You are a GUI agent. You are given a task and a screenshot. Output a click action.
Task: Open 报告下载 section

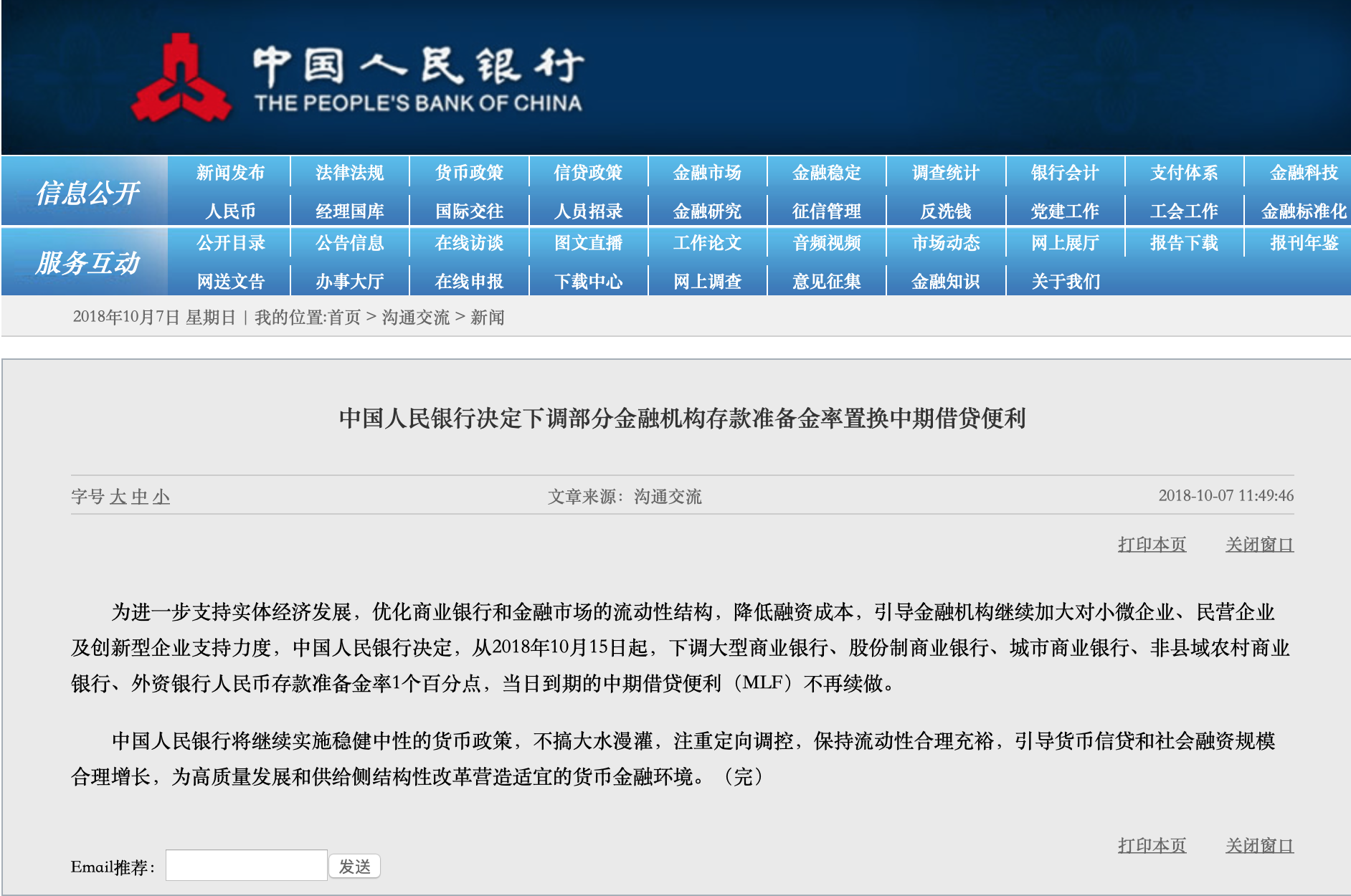(1184, 243)
